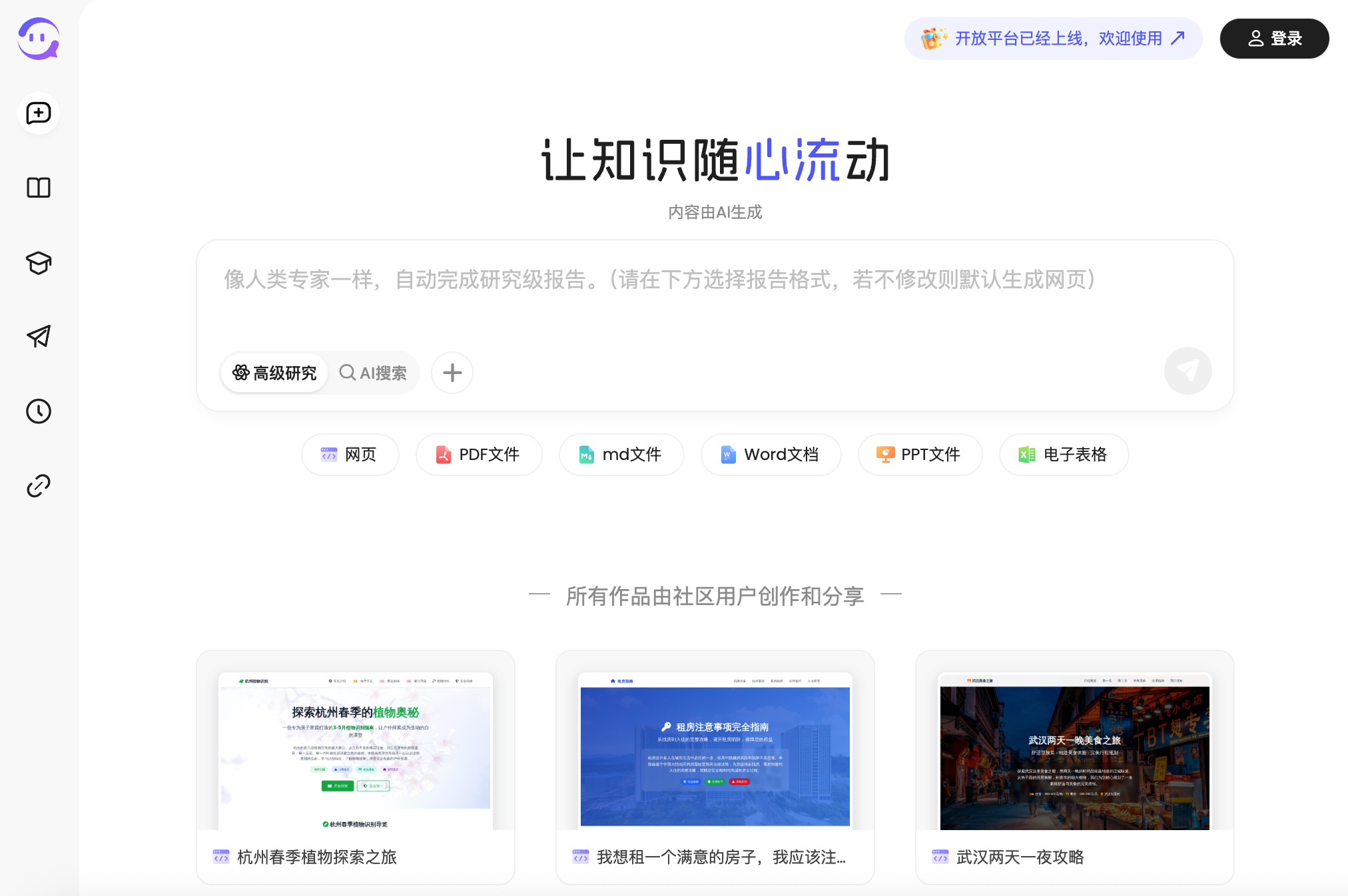Switch to AI搜索 mode

tap(374, 373)
